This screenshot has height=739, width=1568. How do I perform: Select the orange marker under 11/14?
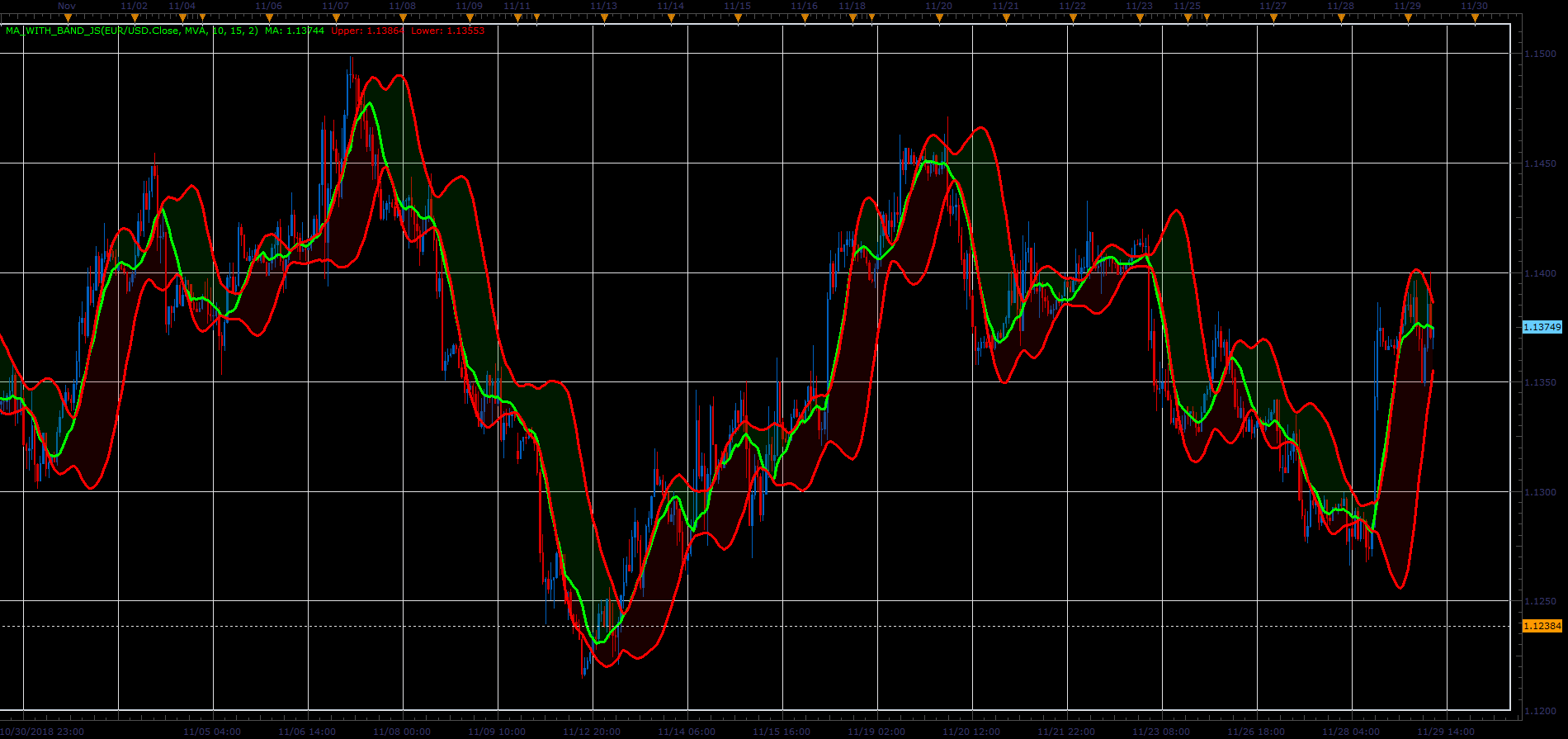[670, 17]
